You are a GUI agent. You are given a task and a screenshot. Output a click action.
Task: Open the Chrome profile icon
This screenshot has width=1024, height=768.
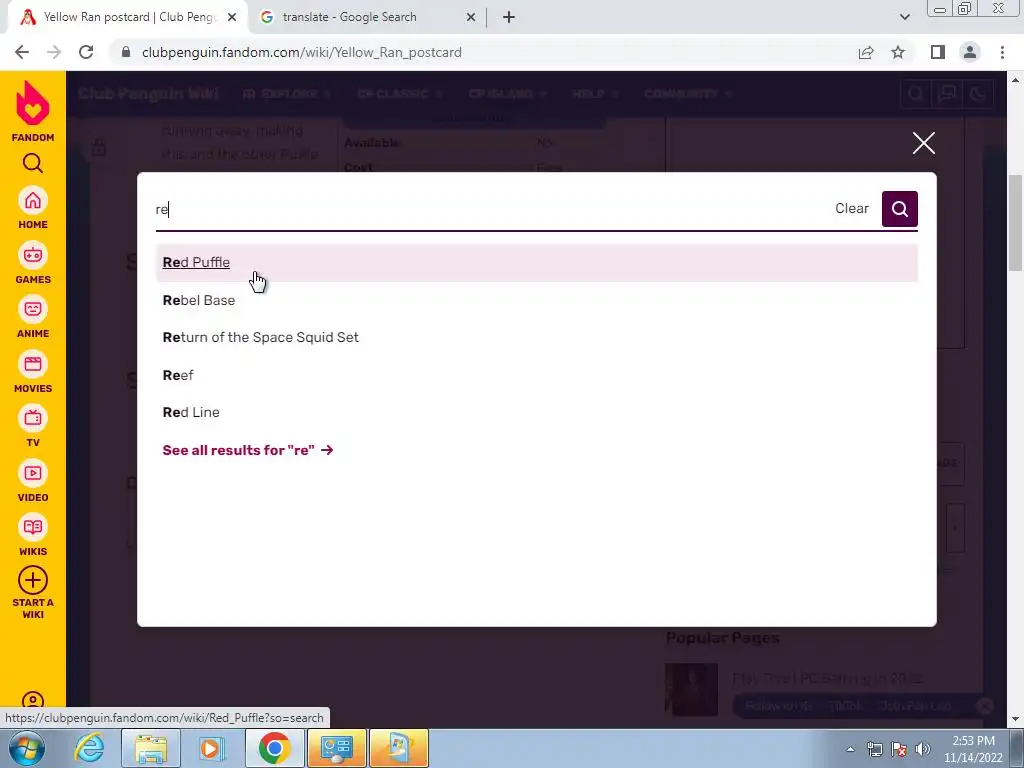coord(970,52)
